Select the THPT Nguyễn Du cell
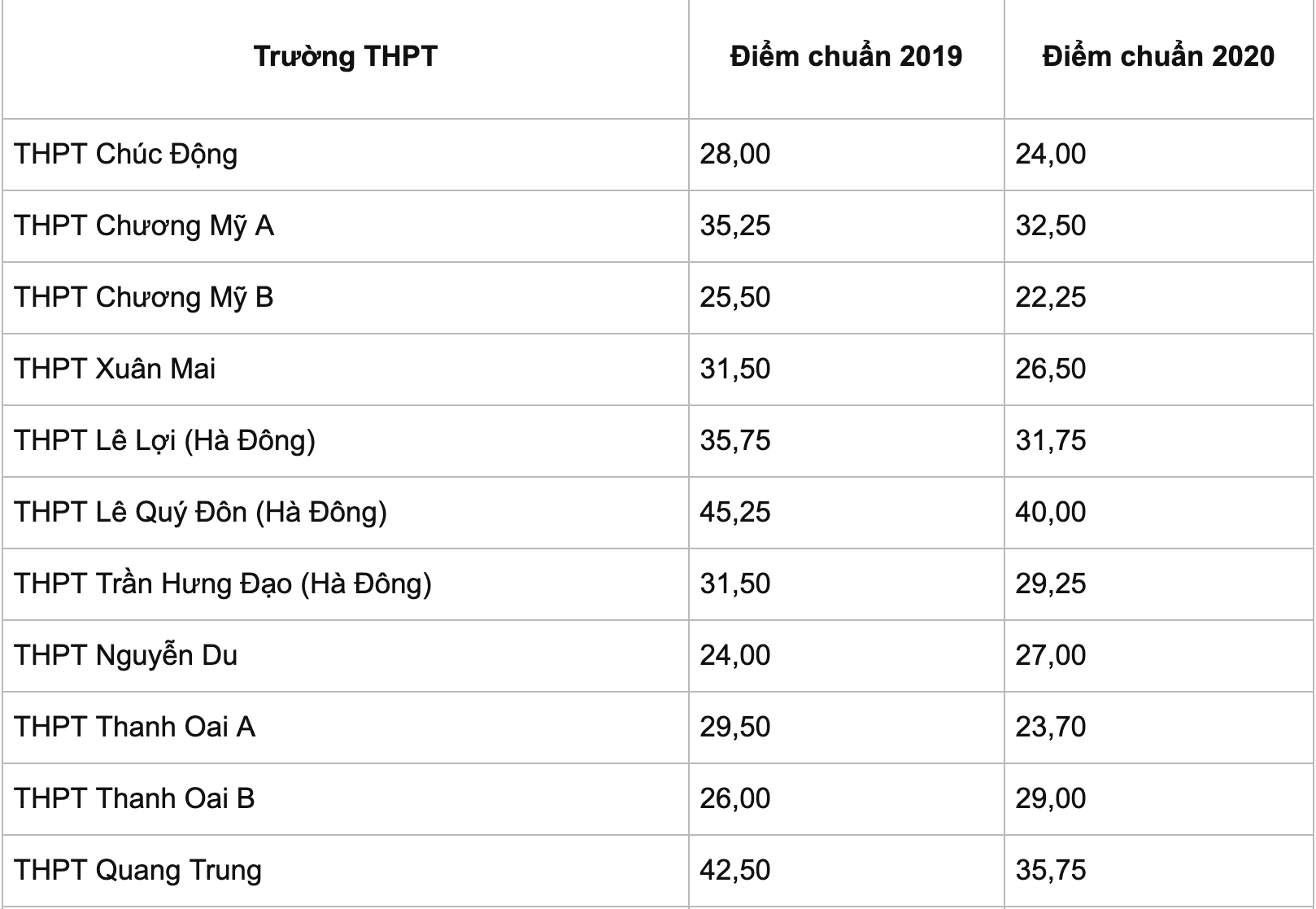 pos(126,655)
